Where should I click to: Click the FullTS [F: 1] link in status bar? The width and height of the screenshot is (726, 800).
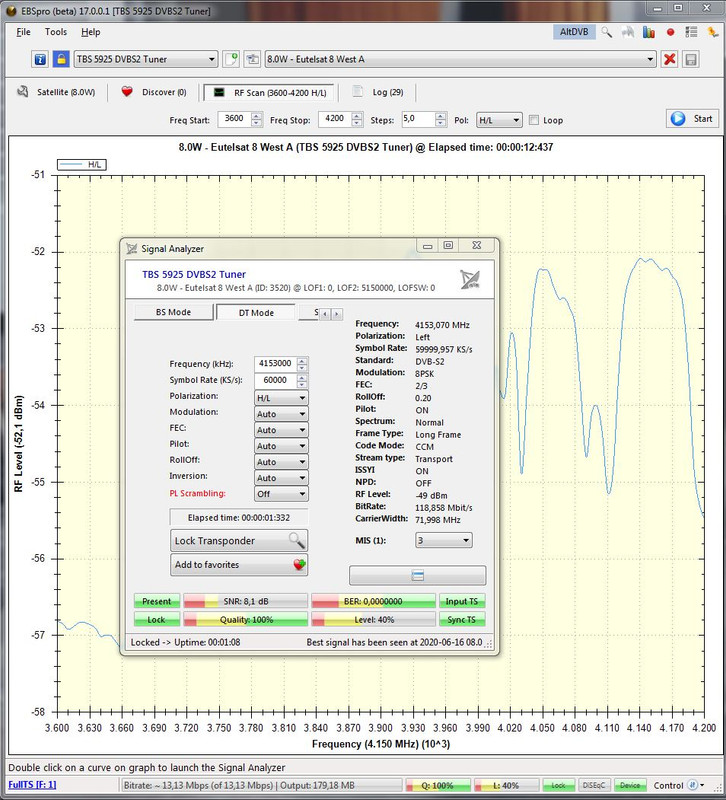32,785
